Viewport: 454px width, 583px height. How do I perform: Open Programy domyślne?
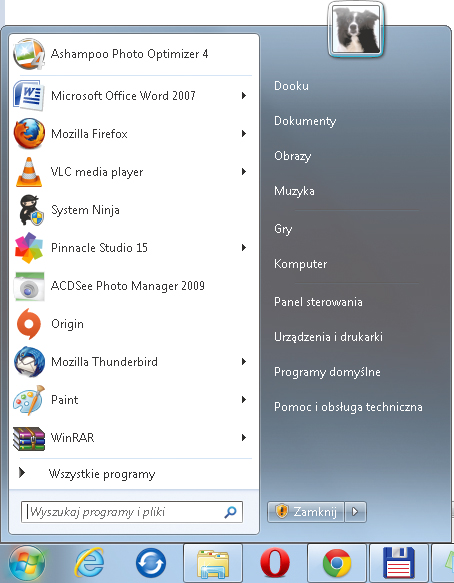point(327,372)
